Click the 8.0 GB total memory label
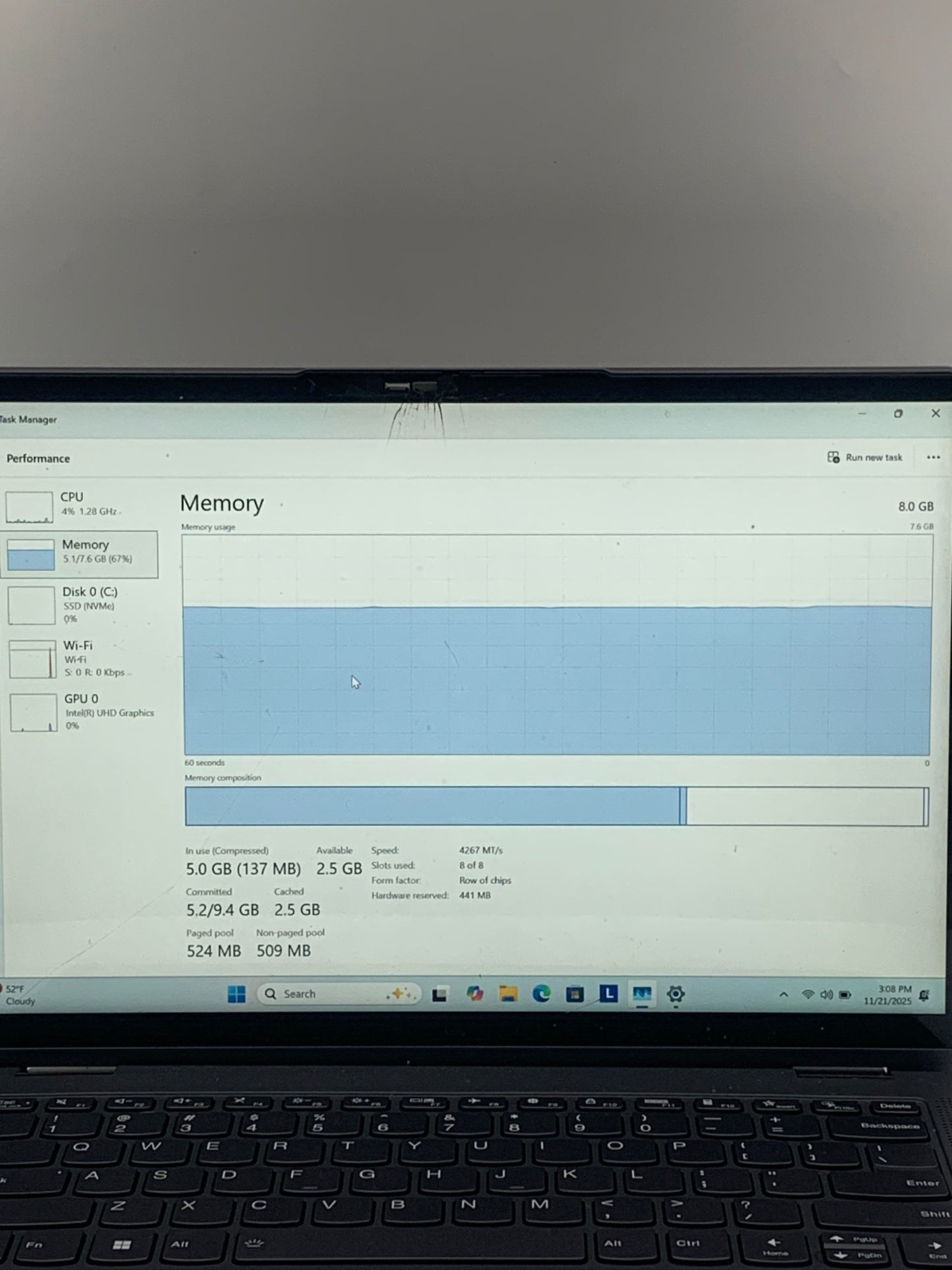Screen dimensions: 952x1270 click(916, 507)
